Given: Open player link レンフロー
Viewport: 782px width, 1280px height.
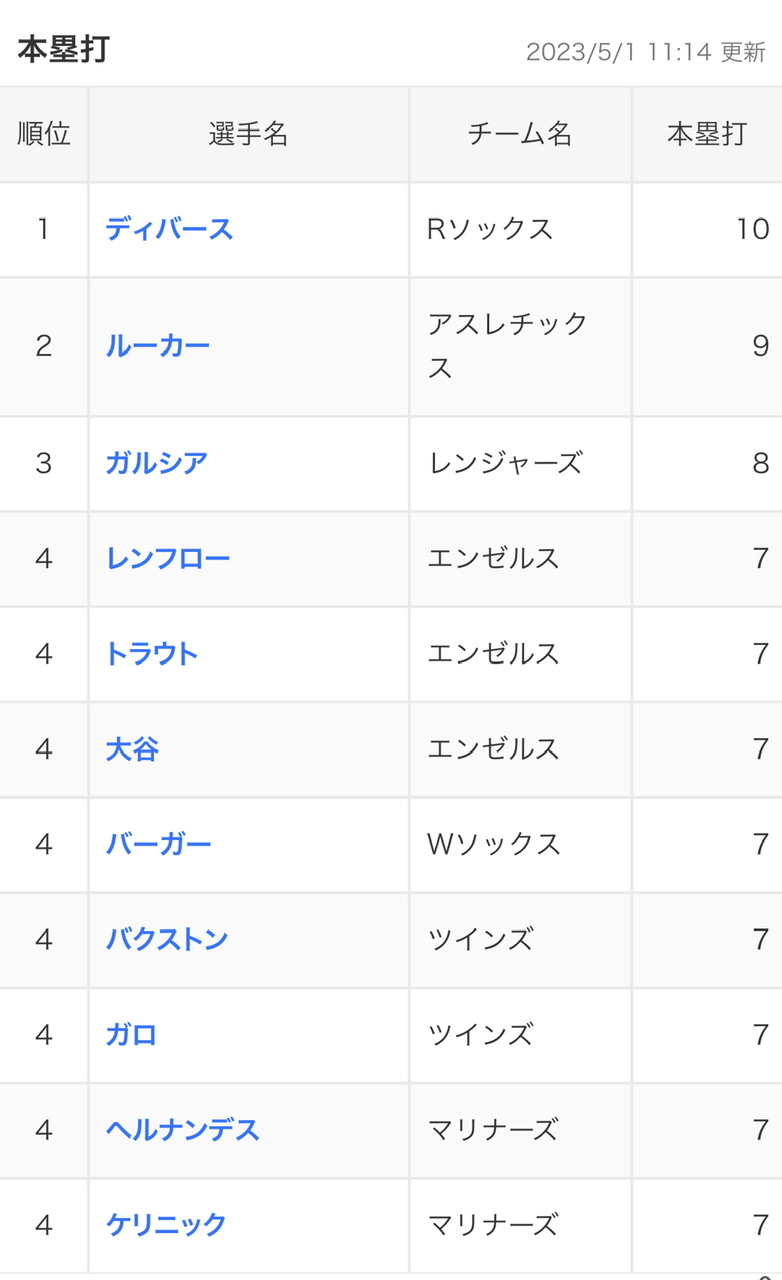Looking at the screenshot, I should (168, 558).
